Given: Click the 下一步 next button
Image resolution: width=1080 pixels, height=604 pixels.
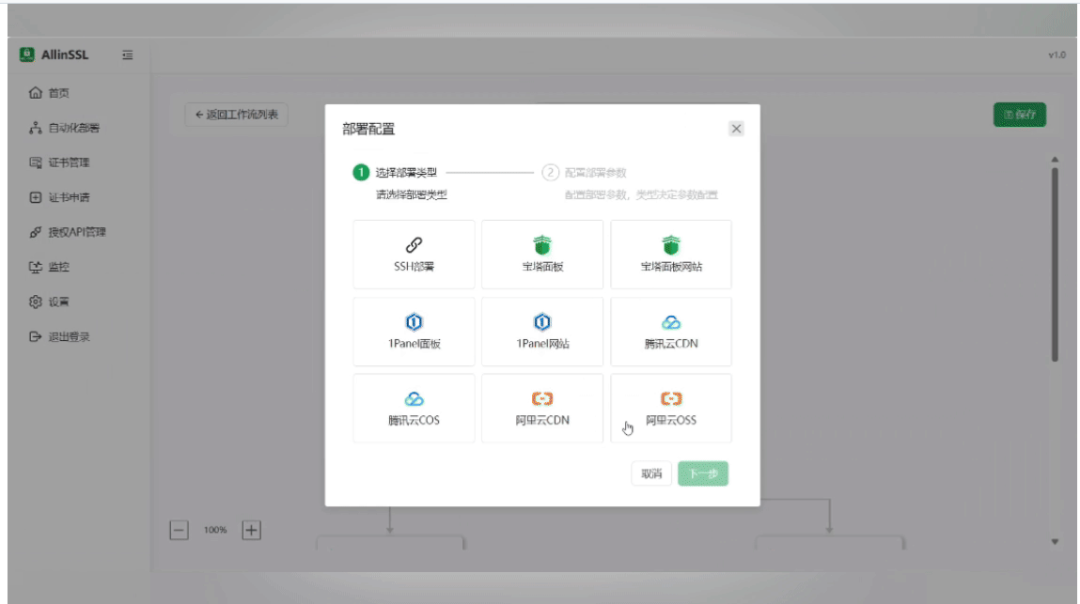Looking at the screenshot, I should click(703, 473).
